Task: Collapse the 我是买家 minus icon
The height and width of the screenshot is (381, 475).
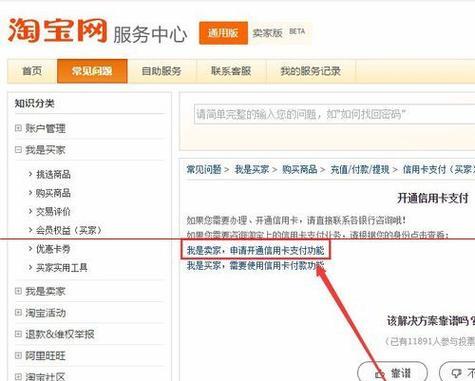Action: point(18,150)
